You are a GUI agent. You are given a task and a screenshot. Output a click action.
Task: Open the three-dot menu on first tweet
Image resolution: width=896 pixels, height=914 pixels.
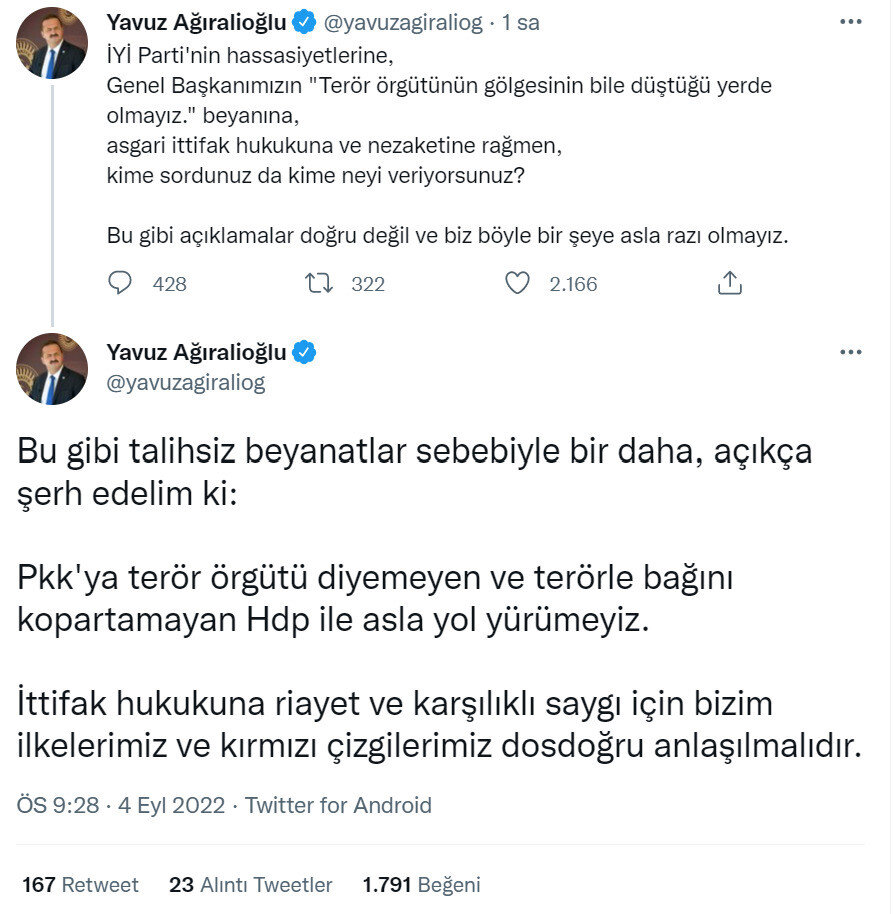pos(850,22)
